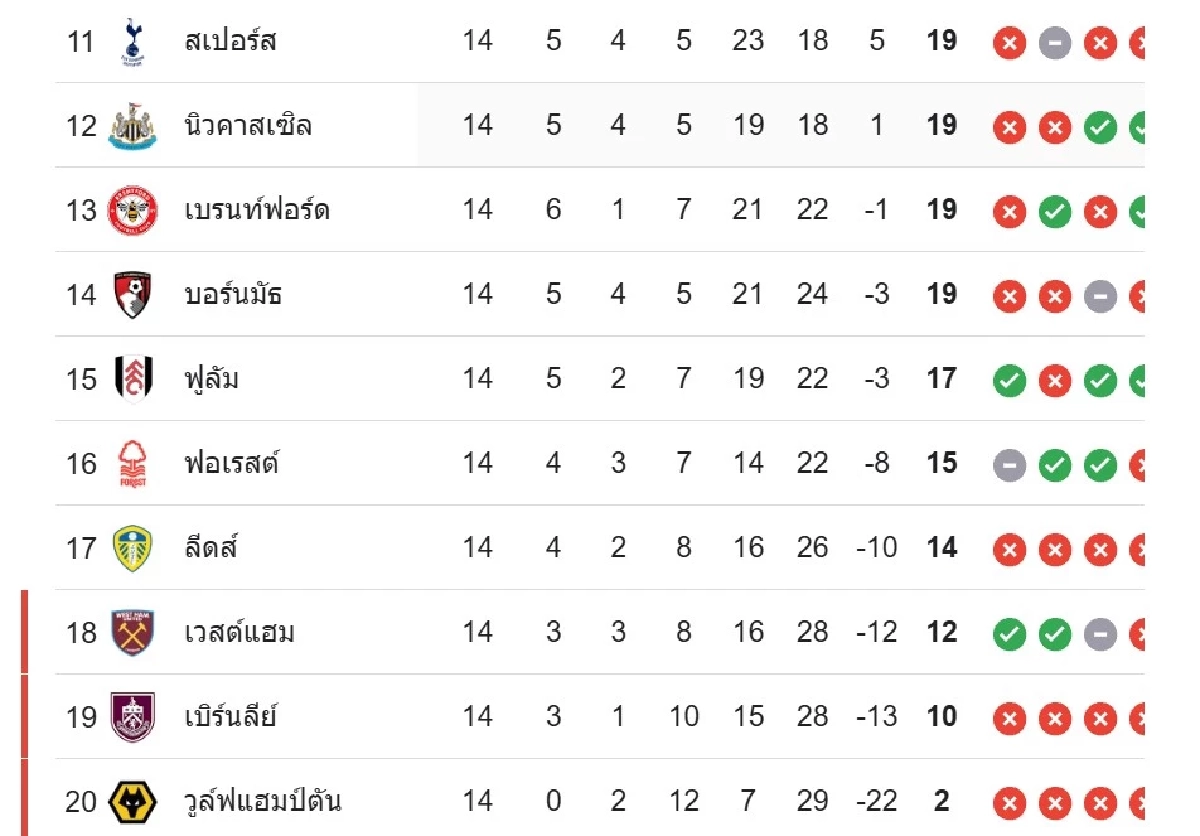Viewport: 1200px width, 836px height.
Task: Open the Brentford bee crest icon
Action: pos(132,210)
